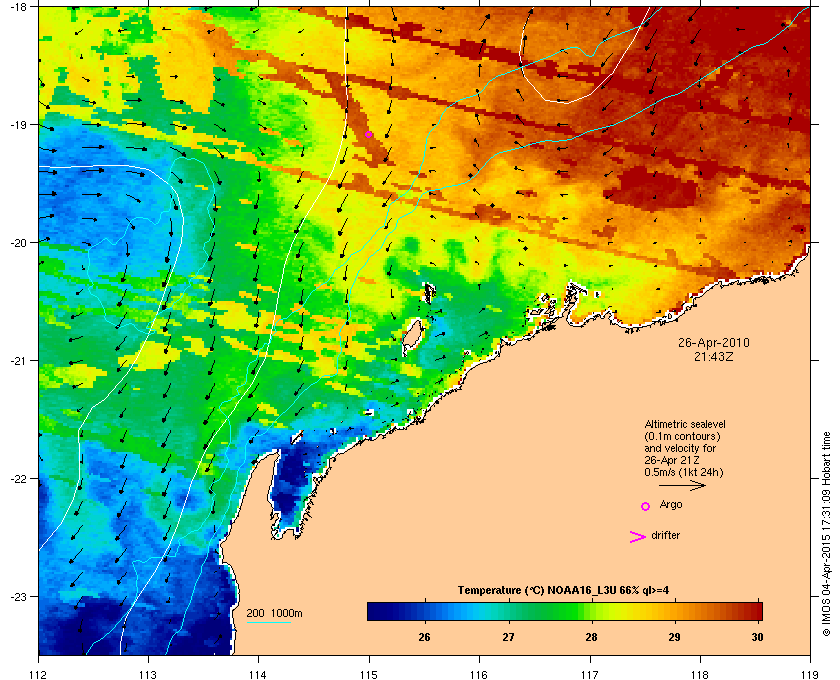Screen dimensions: 840x680
Task: Click the longitude axis label 119
Action: point(811,675)
